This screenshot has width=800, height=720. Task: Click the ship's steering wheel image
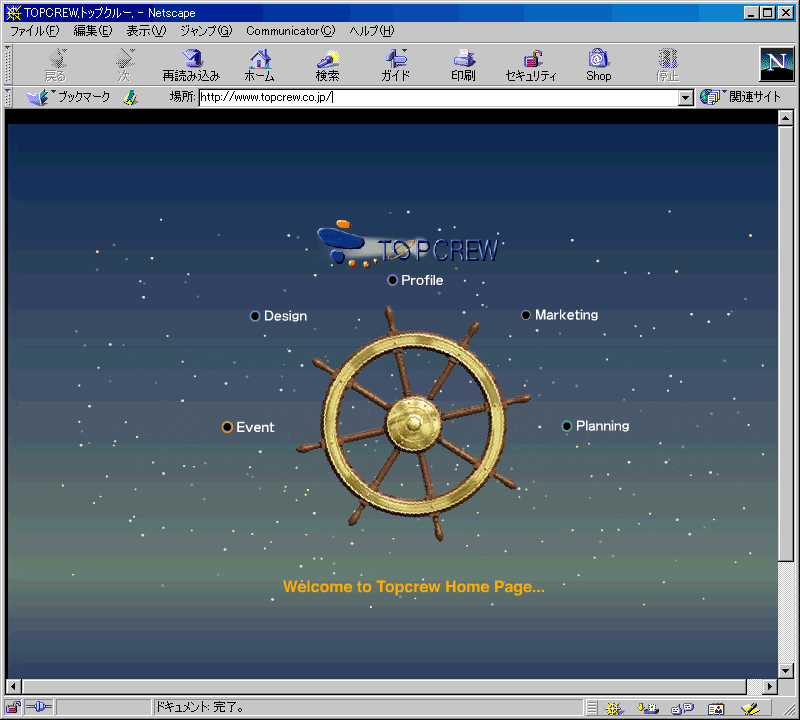pyautogui.click(x=414, y=424)
